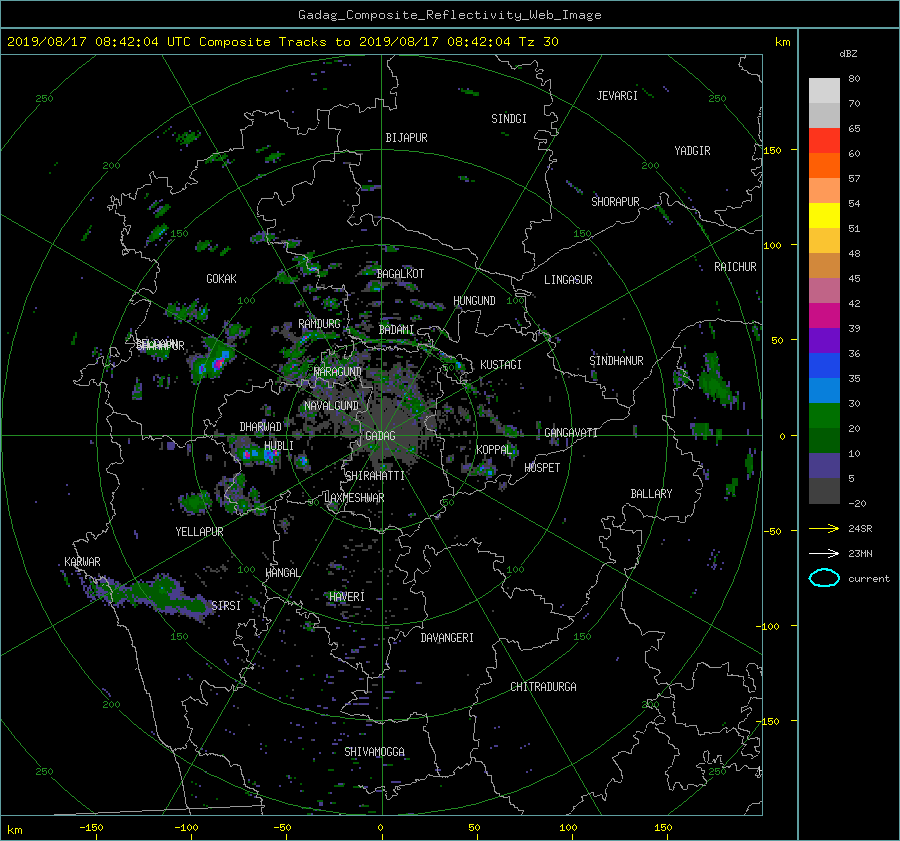Screen dimensions: 900x841
Task: Click the KARWAR city label
Action: [82, 561]
